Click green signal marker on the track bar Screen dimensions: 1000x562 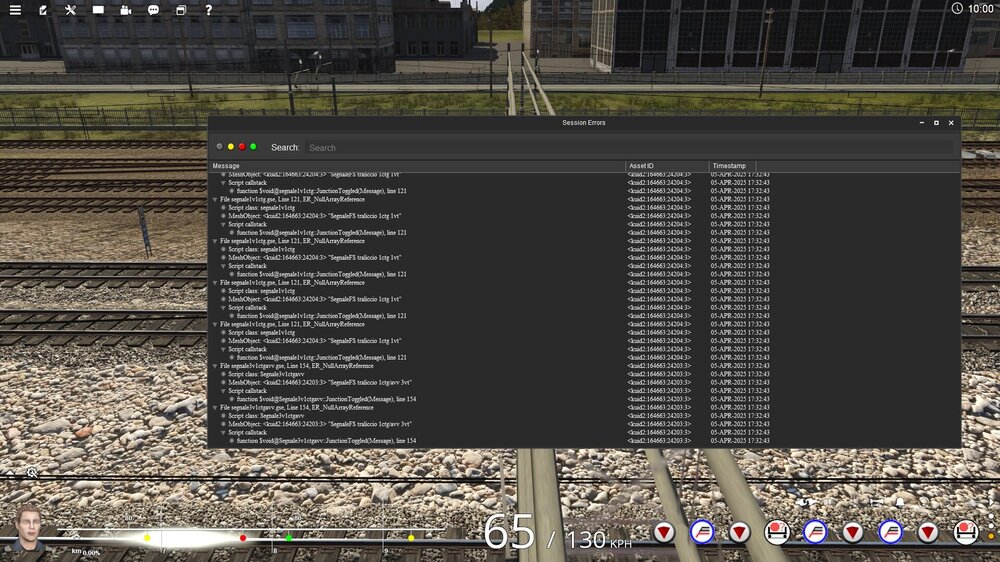coord(289,538)
